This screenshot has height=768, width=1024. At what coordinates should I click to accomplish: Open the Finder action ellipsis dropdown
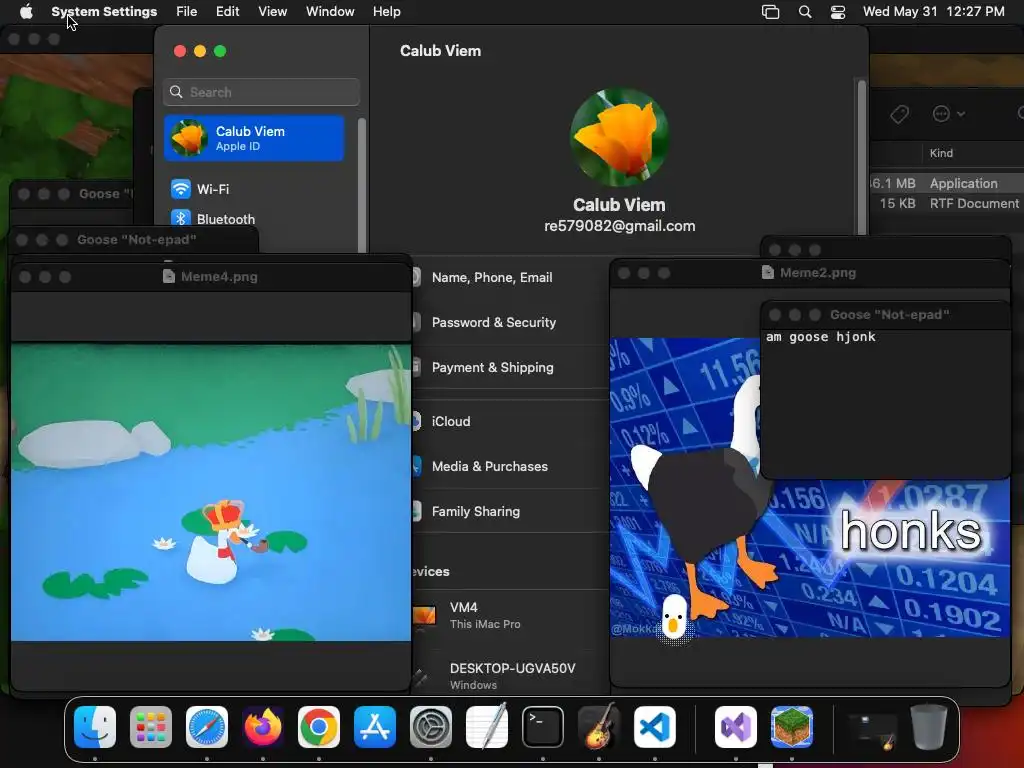[x=948, y=114]
